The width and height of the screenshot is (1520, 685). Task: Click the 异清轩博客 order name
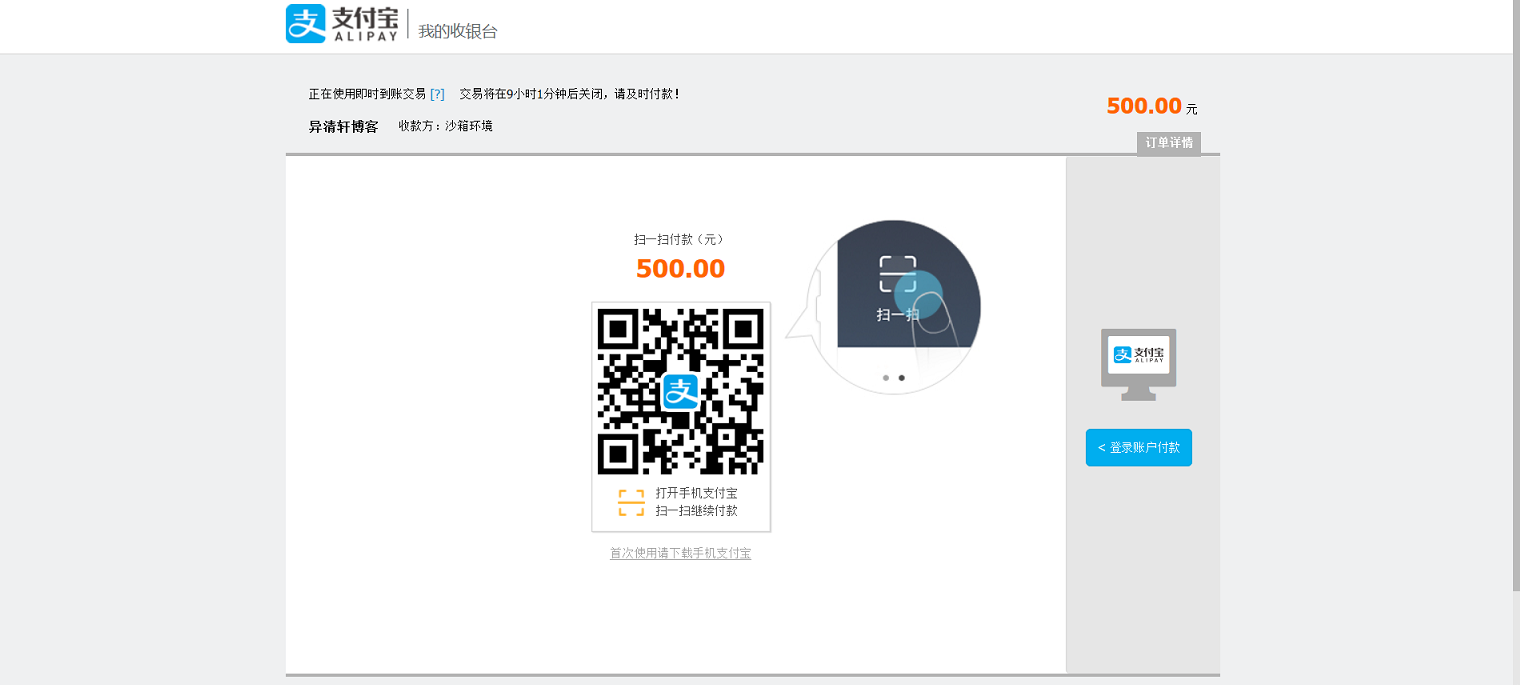(x=343, y=127)
